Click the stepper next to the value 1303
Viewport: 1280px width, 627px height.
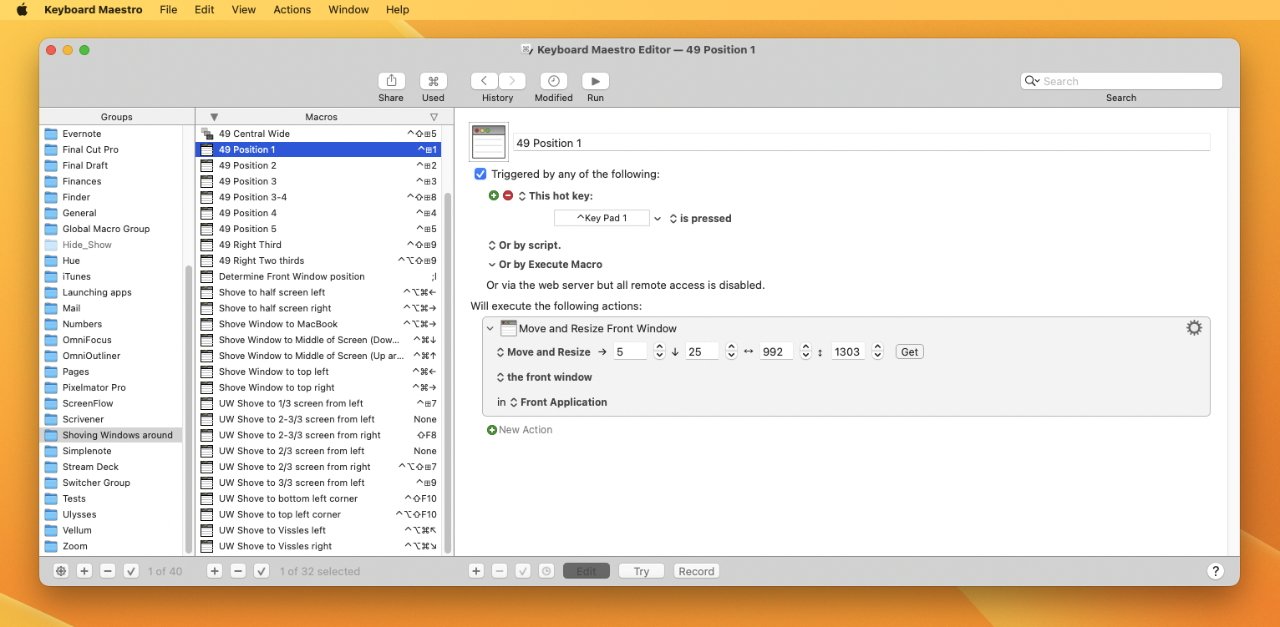tap(877, 352)
